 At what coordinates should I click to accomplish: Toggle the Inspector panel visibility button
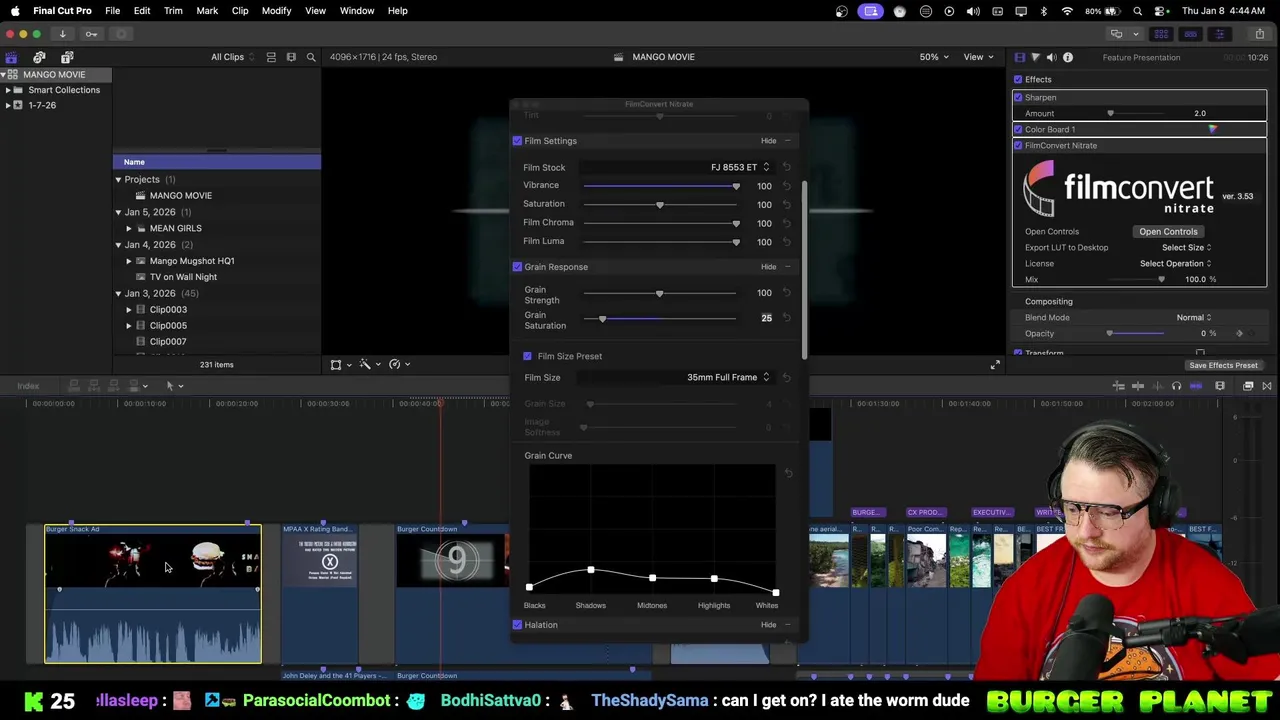point(1219,34)
